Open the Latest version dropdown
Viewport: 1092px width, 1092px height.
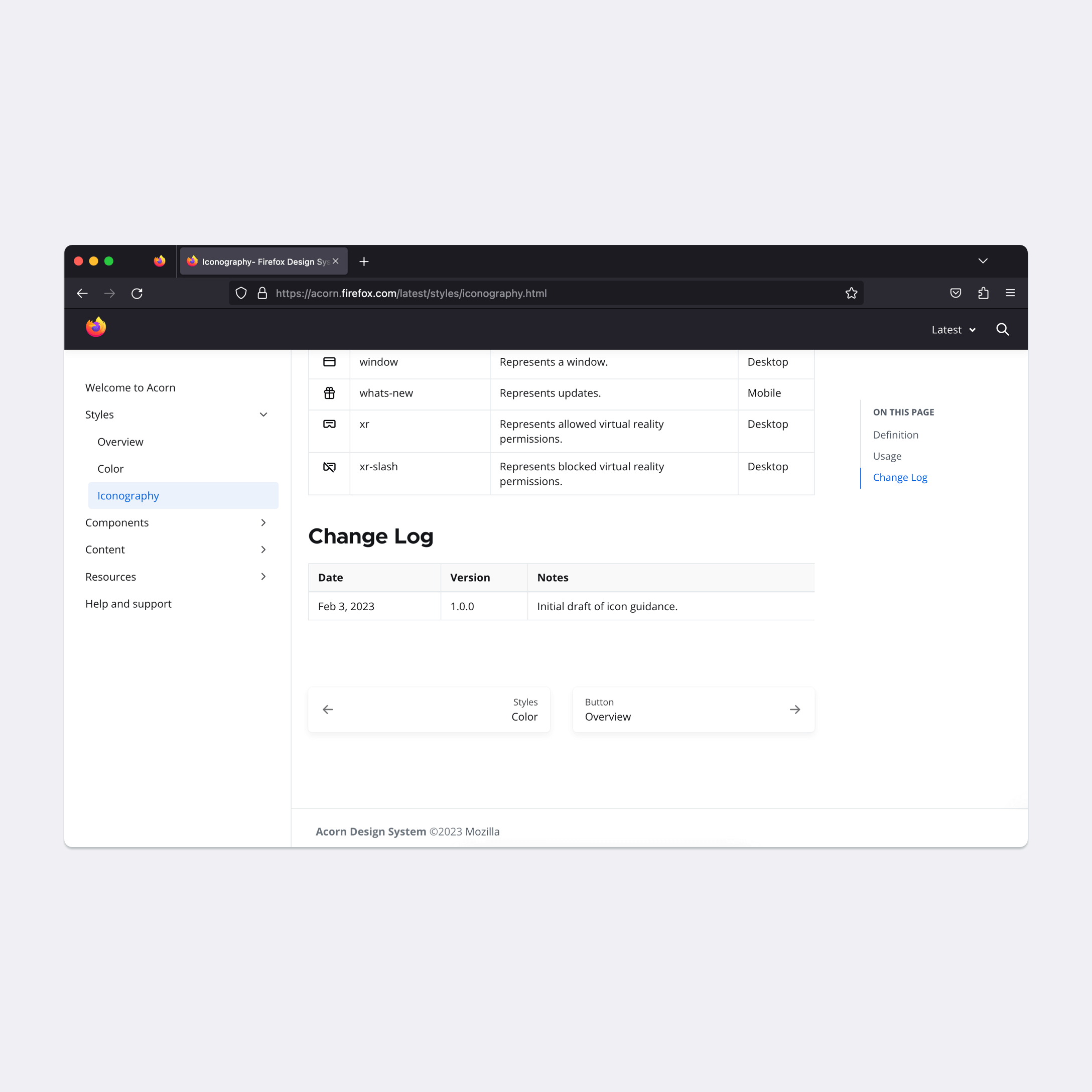pos(953,330)
